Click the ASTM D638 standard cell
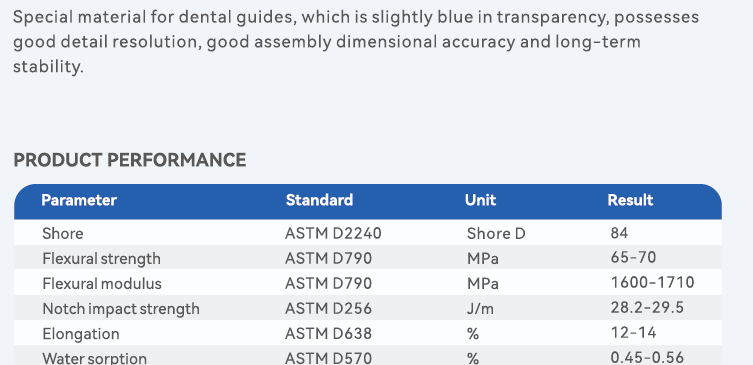 [x=328, y=333]
